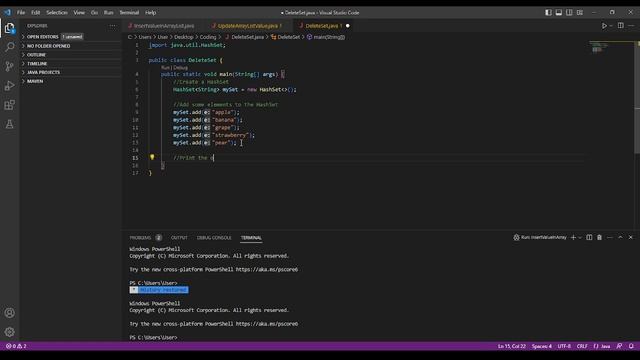Switch to InsertValueInArrayList.java tab
This screenshot has height=360, width=640.
click(164, 26)
